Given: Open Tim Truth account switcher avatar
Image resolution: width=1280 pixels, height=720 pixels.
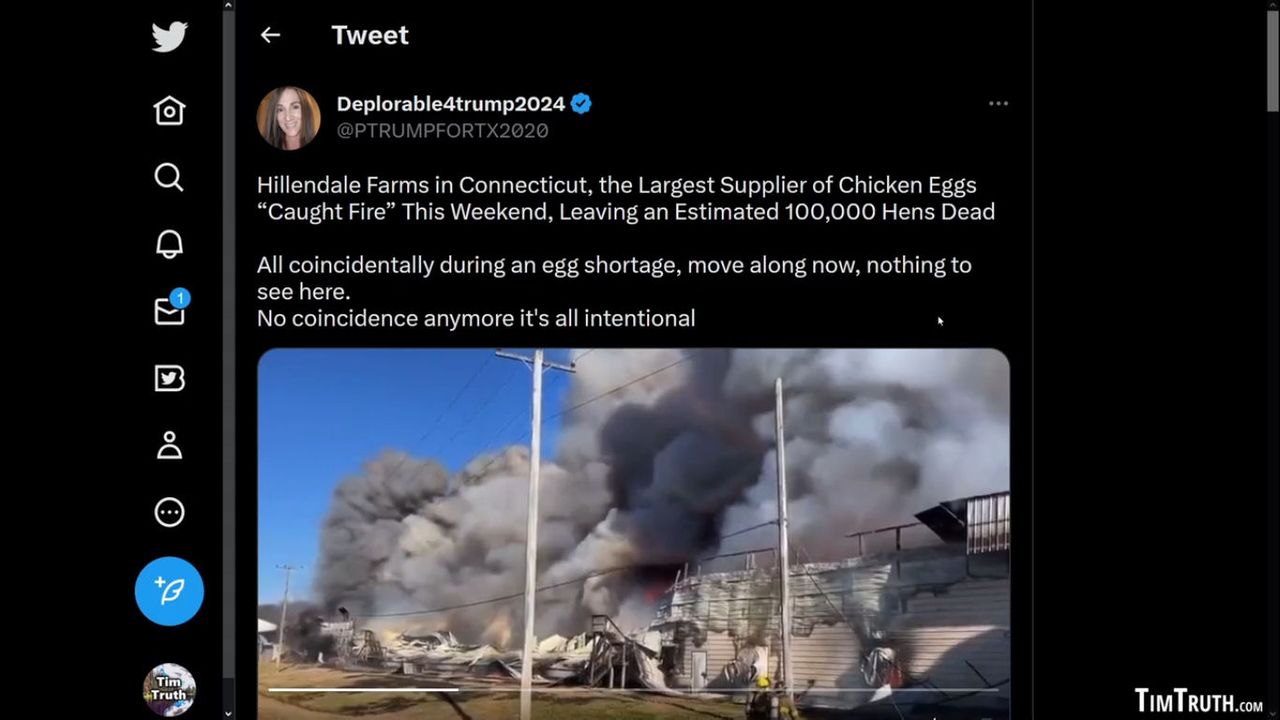Looking at the screenshot, I should point(169,689).
